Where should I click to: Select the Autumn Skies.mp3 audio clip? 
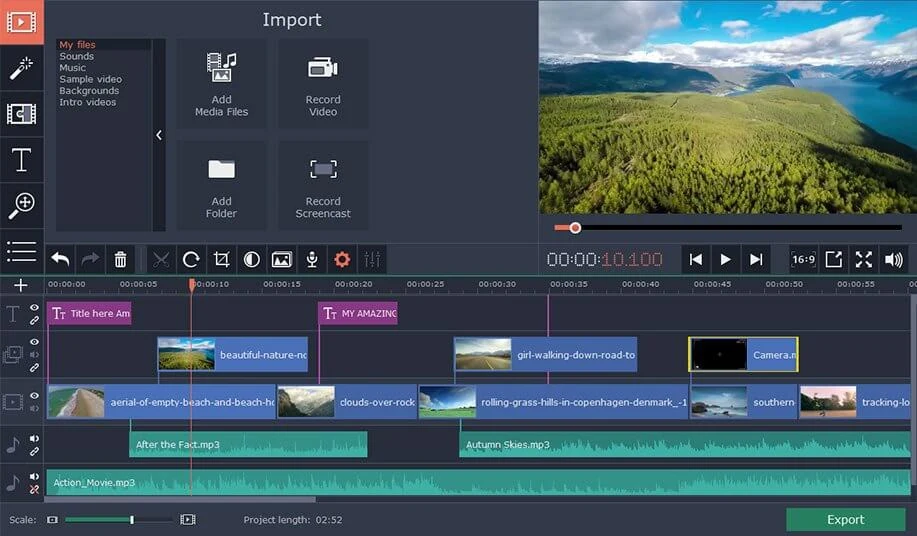pyautogui.click(x=684, y=445)
